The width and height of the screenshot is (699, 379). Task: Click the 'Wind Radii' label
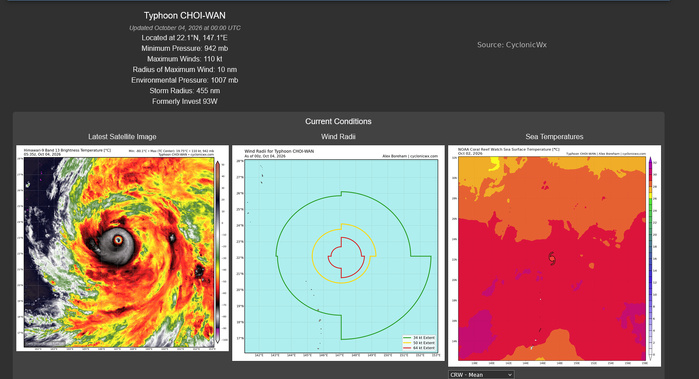pyautogui.click(x=338, y=136)
